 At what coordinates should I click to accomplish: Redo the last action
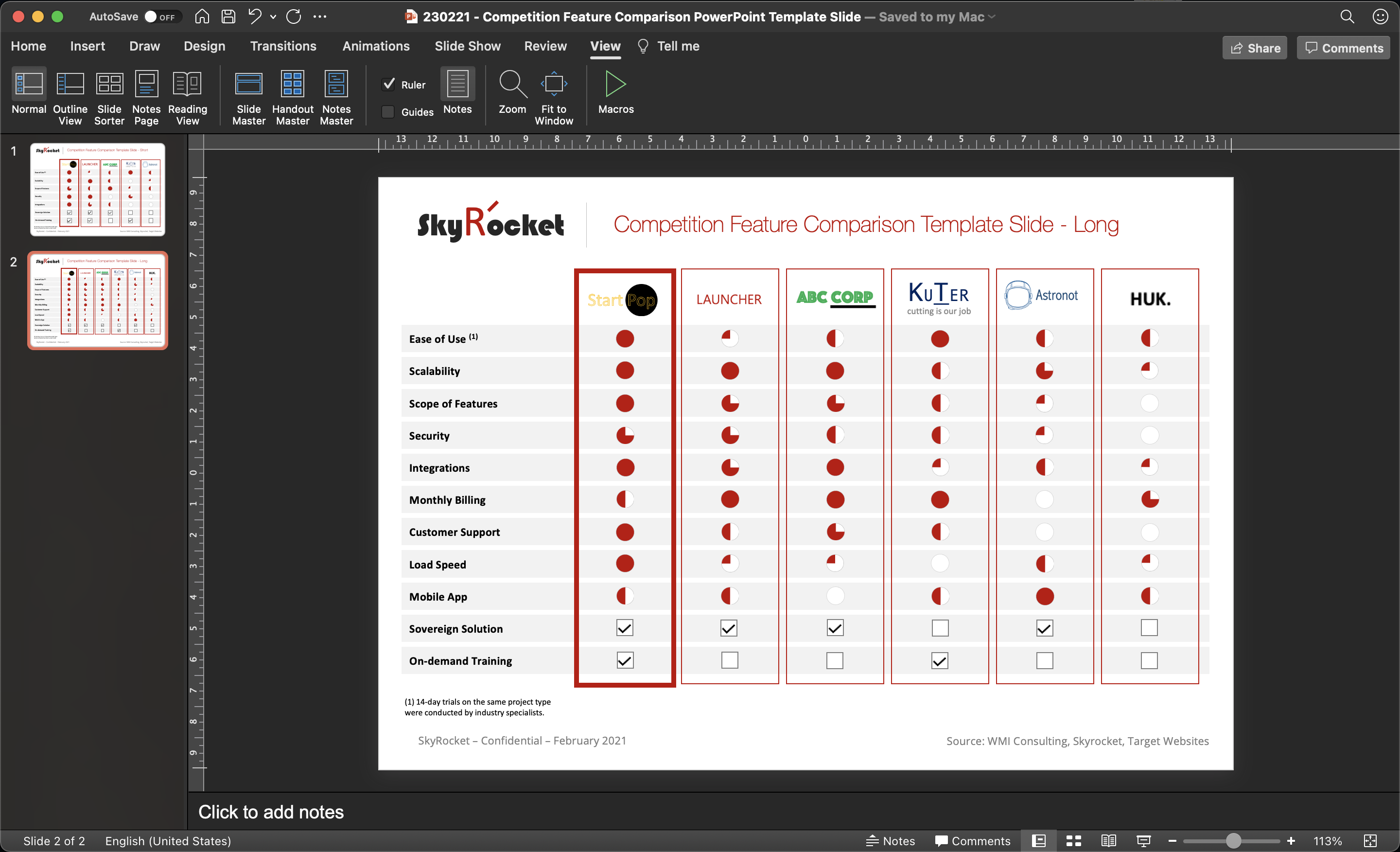coord(294,17)
